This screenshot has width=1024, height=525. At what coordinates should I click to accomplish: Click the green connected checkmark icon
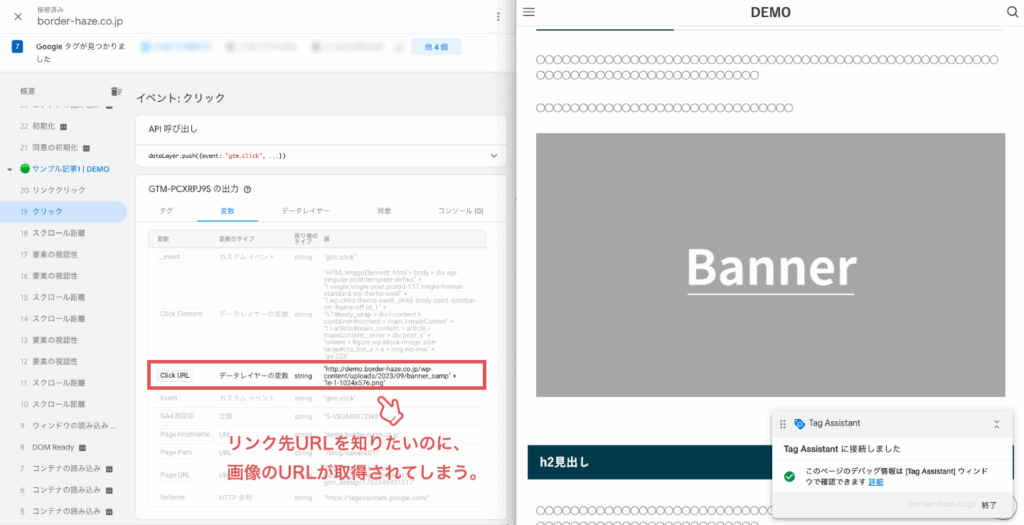click(789, 476)
